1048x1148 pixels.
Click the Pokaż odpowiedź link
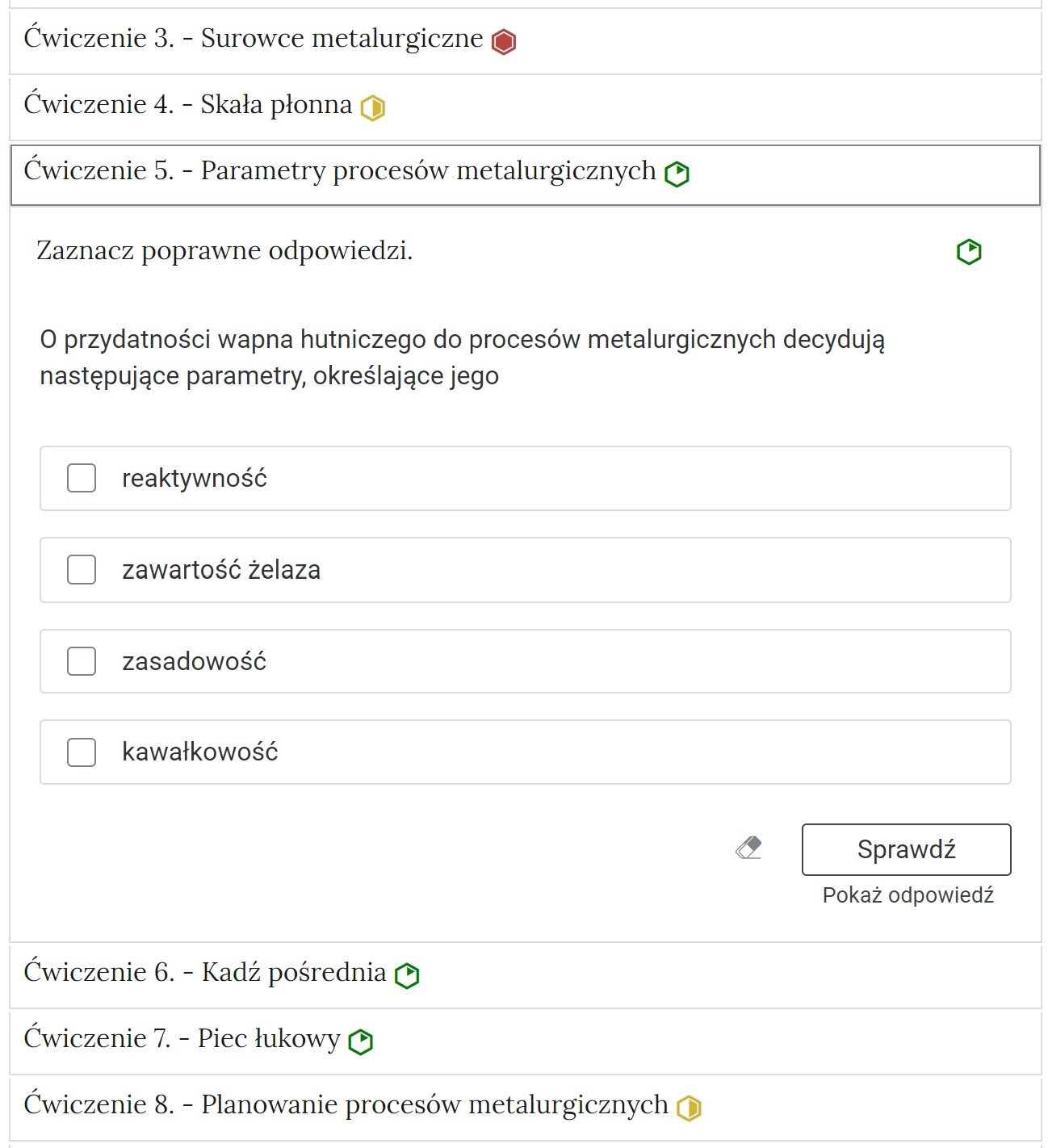coord(908,895)
